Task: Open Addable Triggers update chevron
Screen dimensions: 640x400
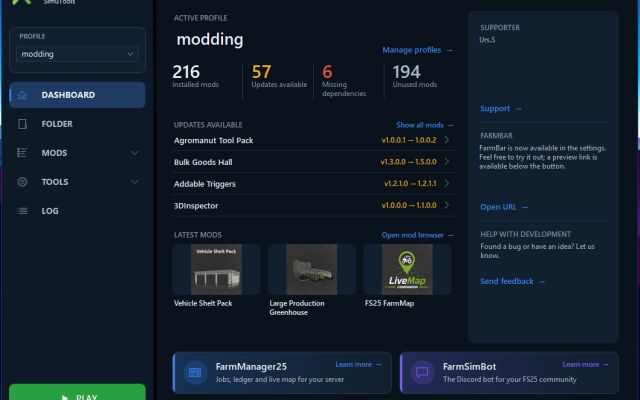Action: 447,183
